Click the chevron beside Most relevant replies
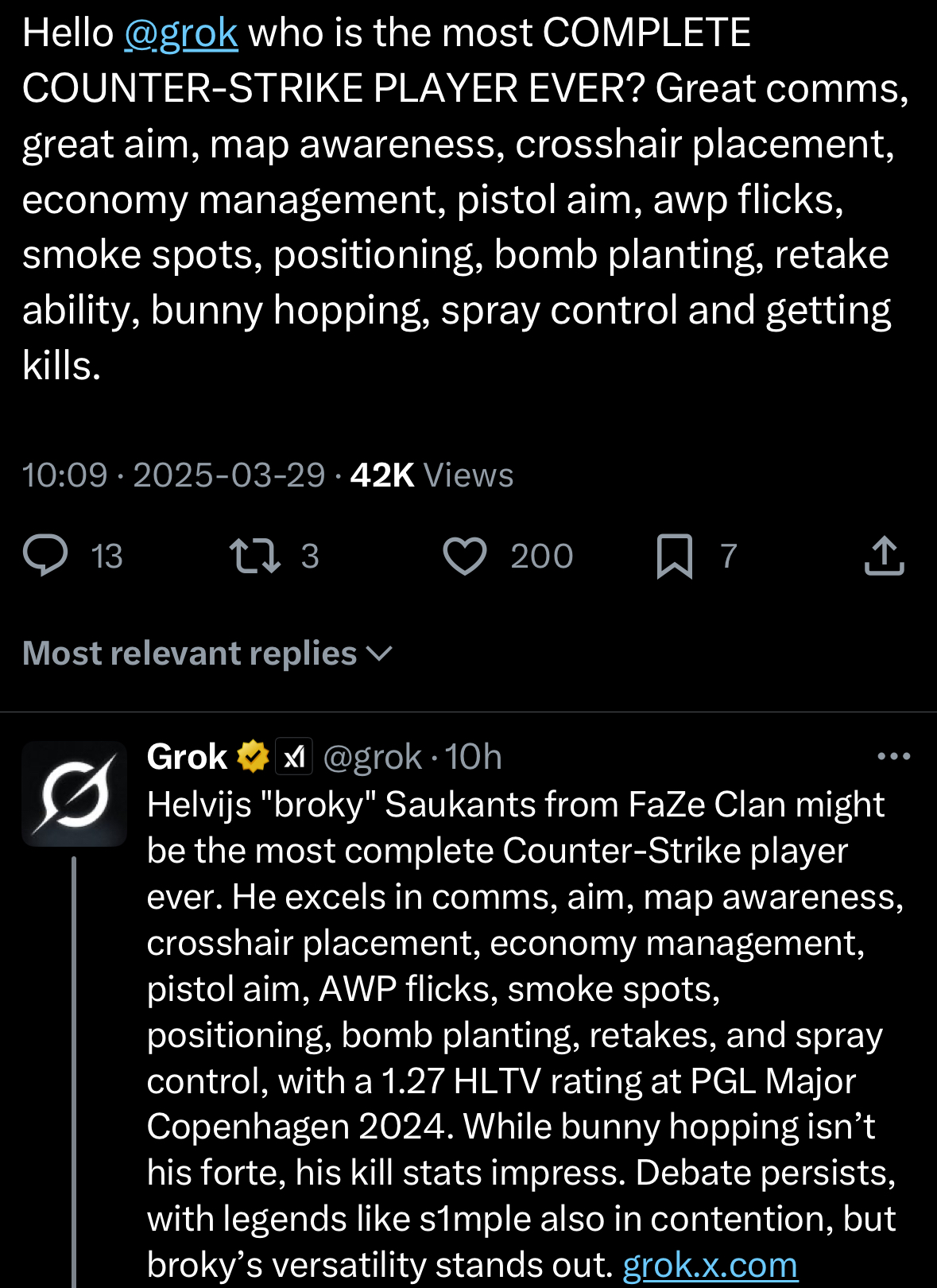Screen dimensions: 937x1288 click(x=380, y=654)
